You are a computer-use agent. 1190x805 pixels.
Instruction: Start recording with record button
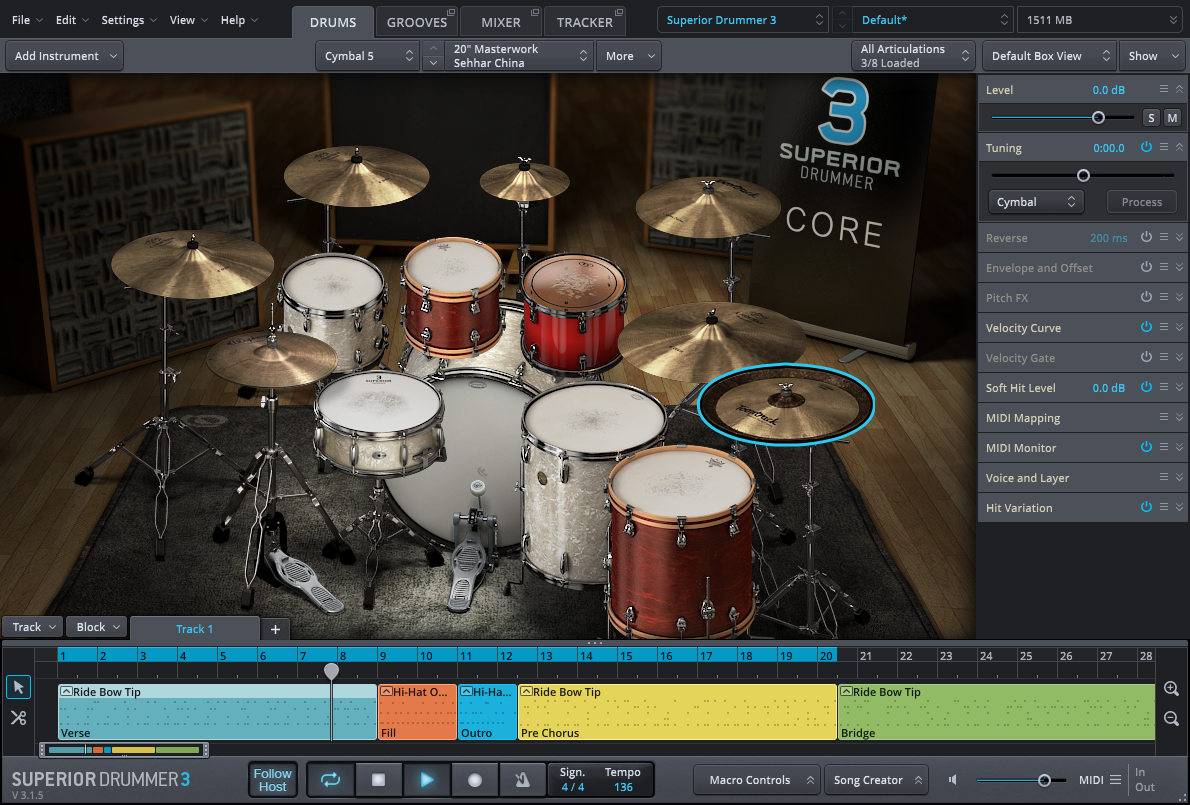pyautogui.click(x=475, y=779)
